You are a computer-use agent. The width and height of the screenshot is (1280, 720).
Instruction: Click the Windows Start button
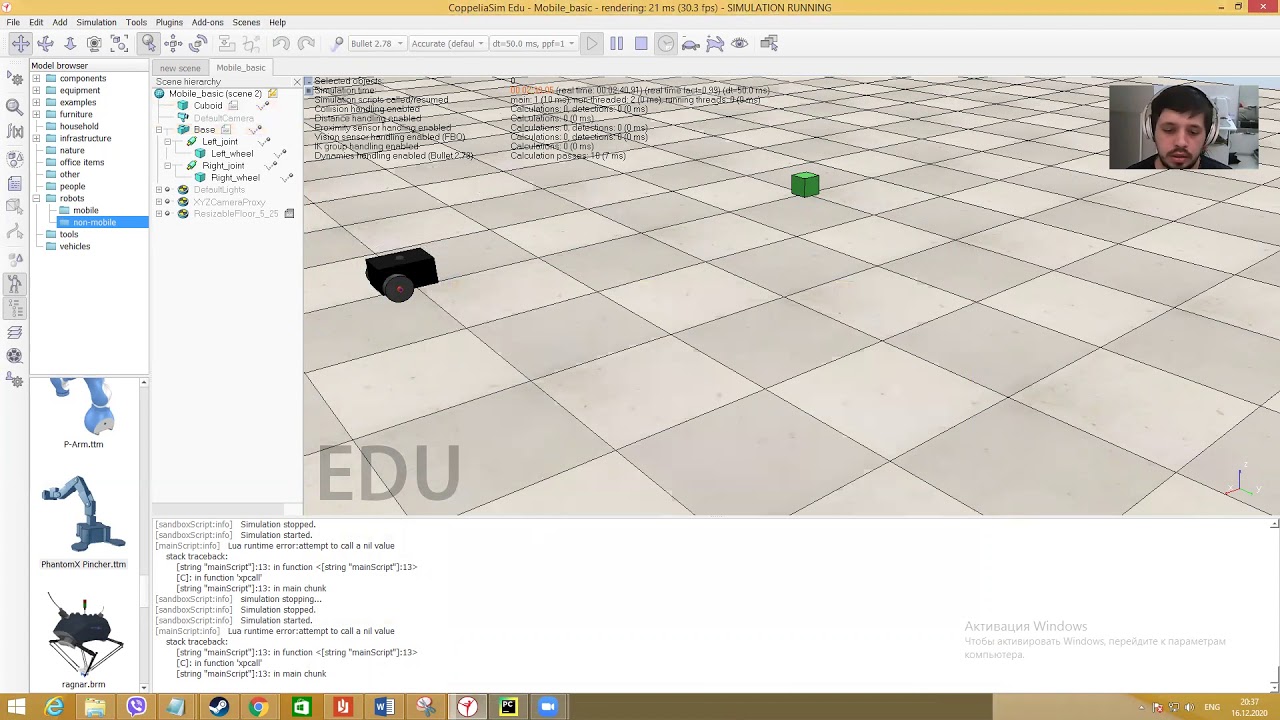16,707
